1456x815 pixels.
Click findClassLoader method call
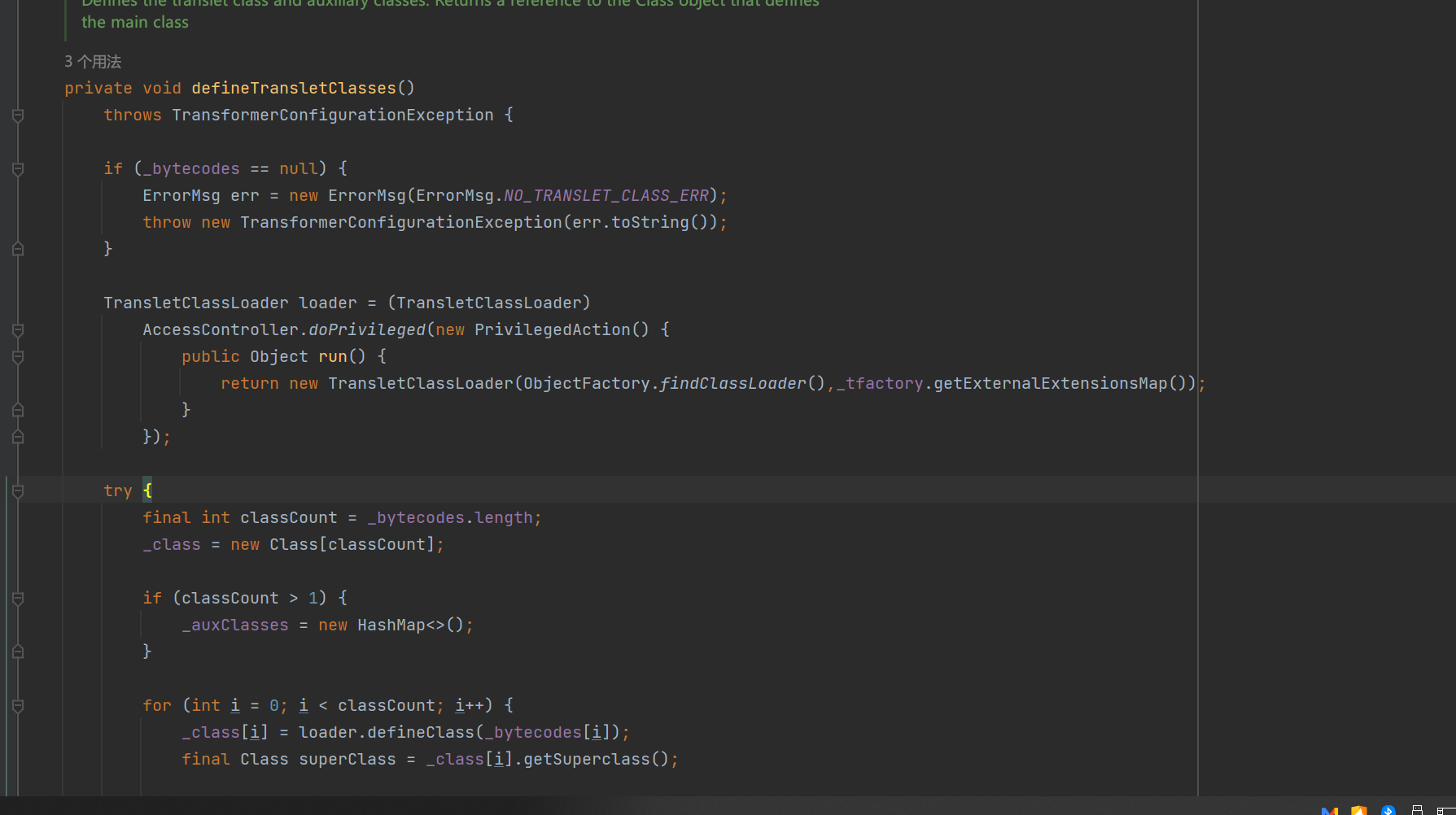[x=733, y=383]
